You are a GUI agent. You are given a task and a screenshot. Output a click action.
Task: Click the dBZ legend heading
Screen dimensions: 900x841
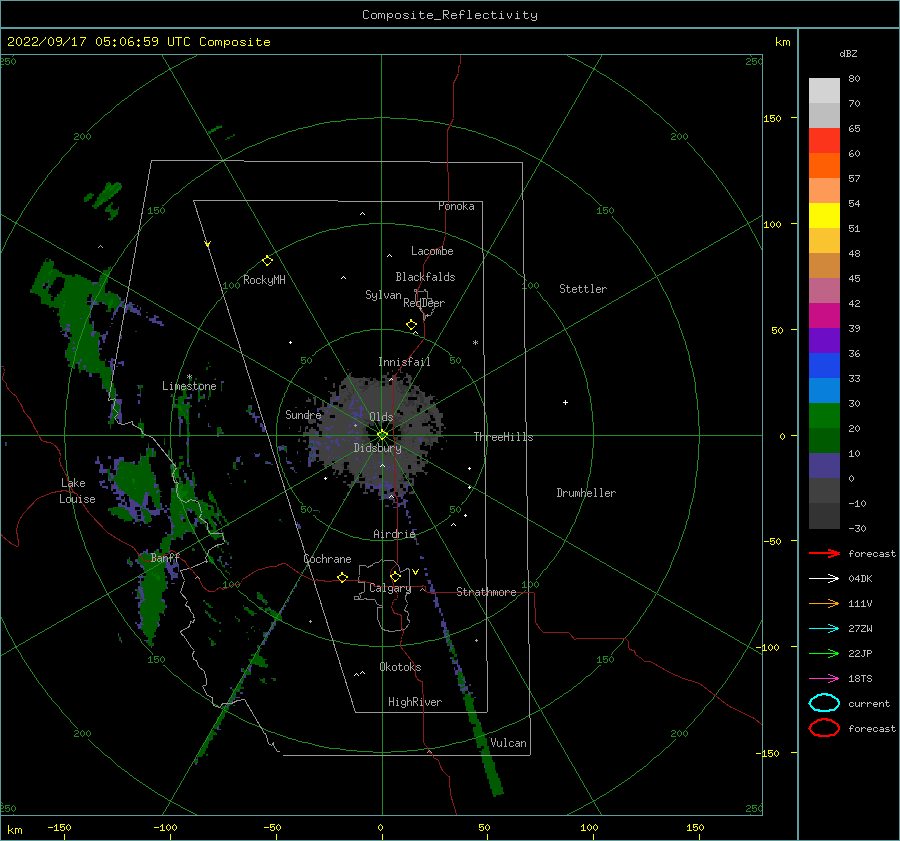coord(848,53)
